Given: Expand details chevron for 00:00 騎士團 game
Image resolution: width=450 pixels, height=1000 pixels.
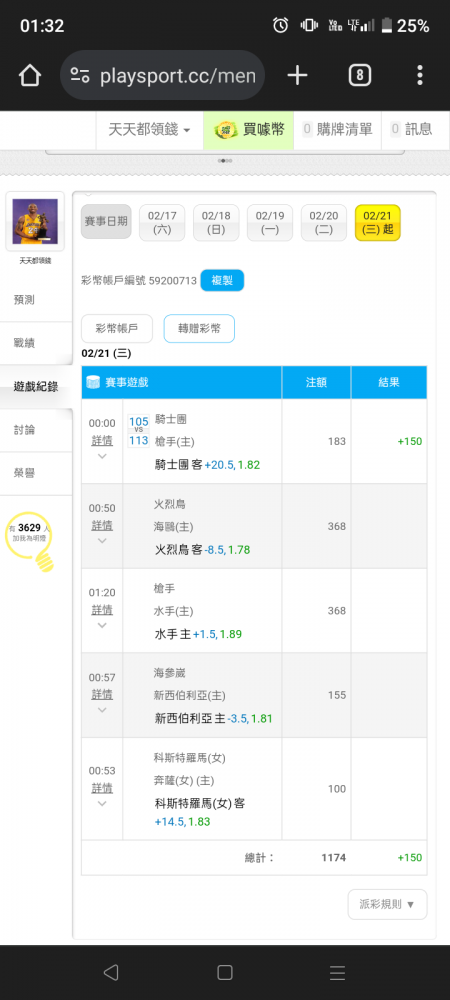Looking at the screenshot, I should click(x=102, y=456).
